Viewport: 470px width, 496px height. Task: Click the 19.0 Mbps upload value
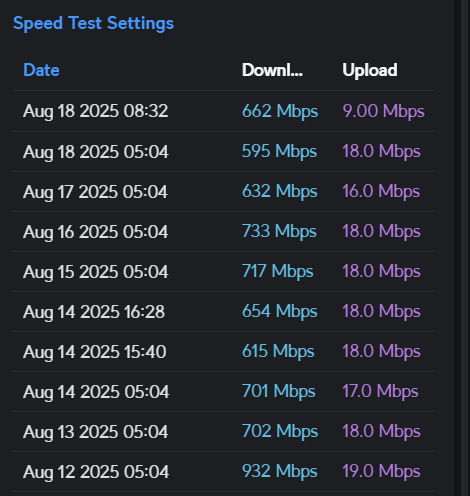coord(381,471)
